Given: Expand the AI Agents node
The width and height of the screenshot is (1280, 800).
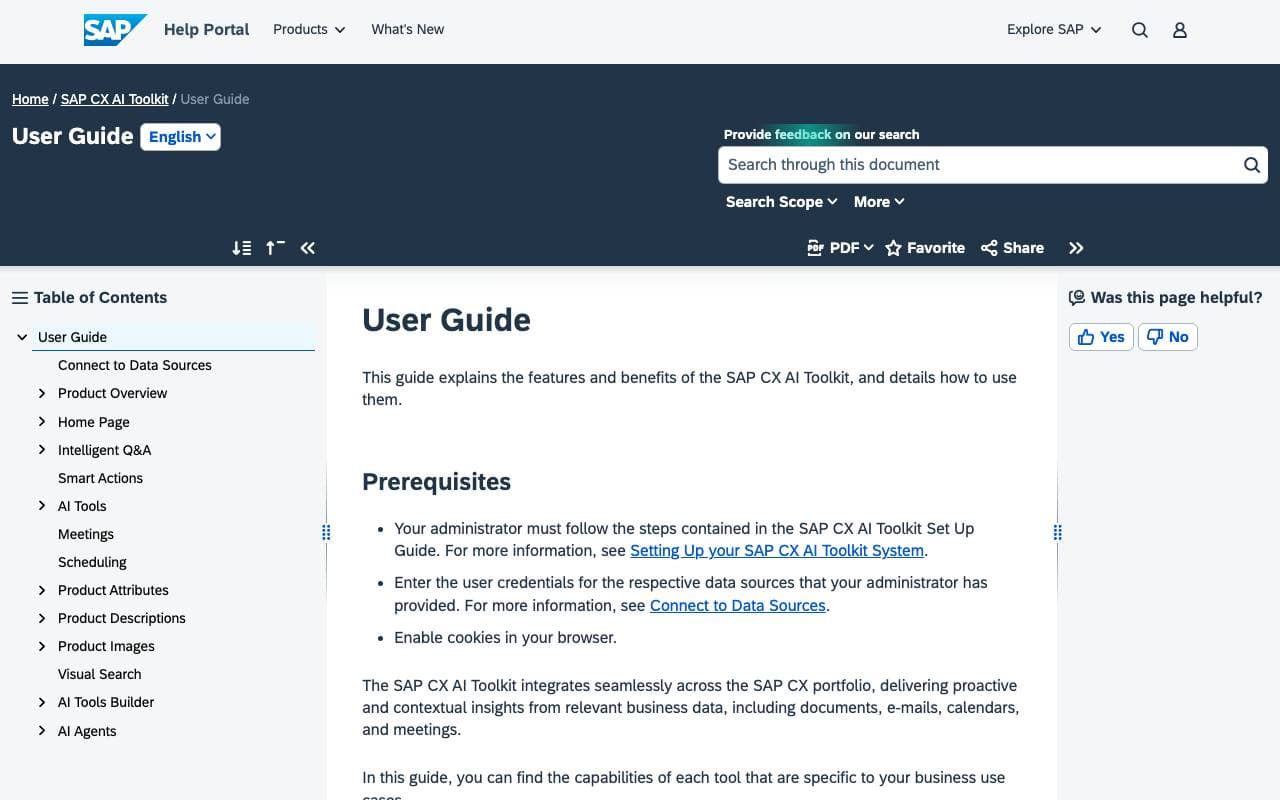Looking at the screenshot, I should coord(42,731).
